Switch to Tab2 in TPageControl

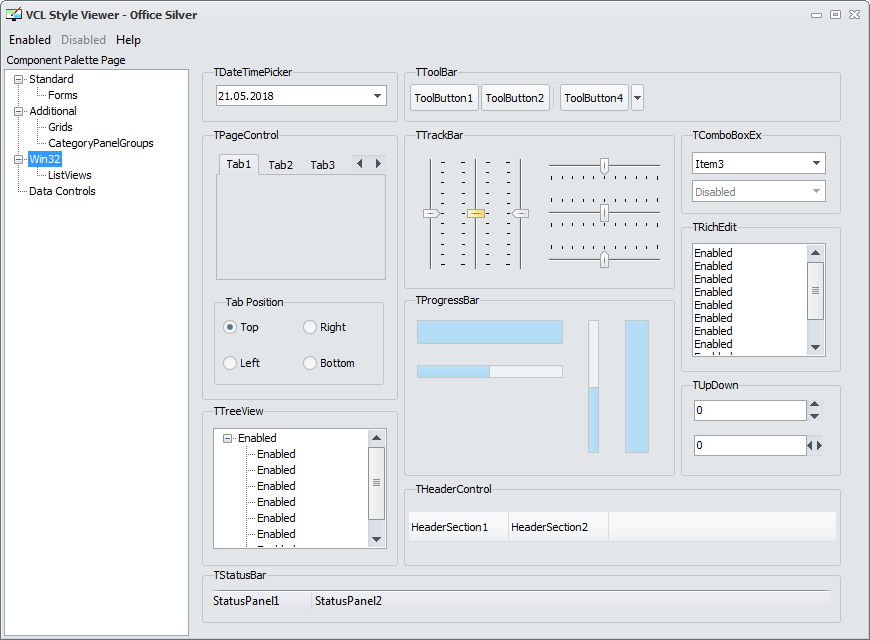pos(281,165)
